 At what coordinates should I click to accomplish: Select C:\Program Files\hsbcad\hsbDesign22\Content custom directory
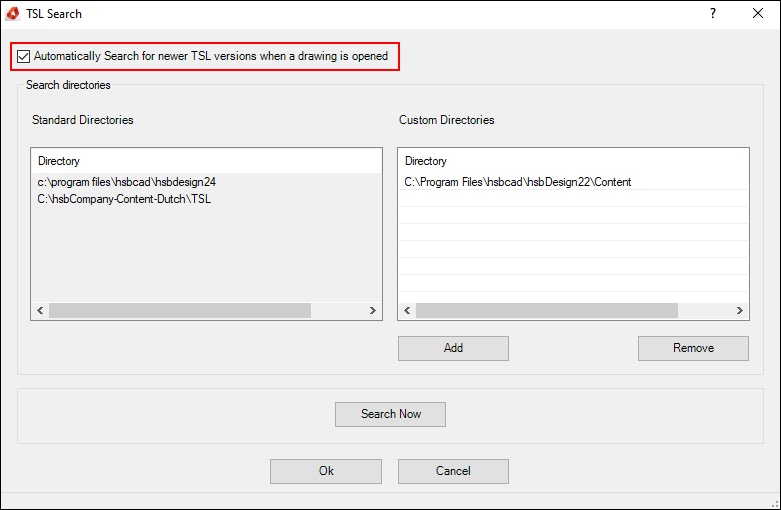pos(573,182)
